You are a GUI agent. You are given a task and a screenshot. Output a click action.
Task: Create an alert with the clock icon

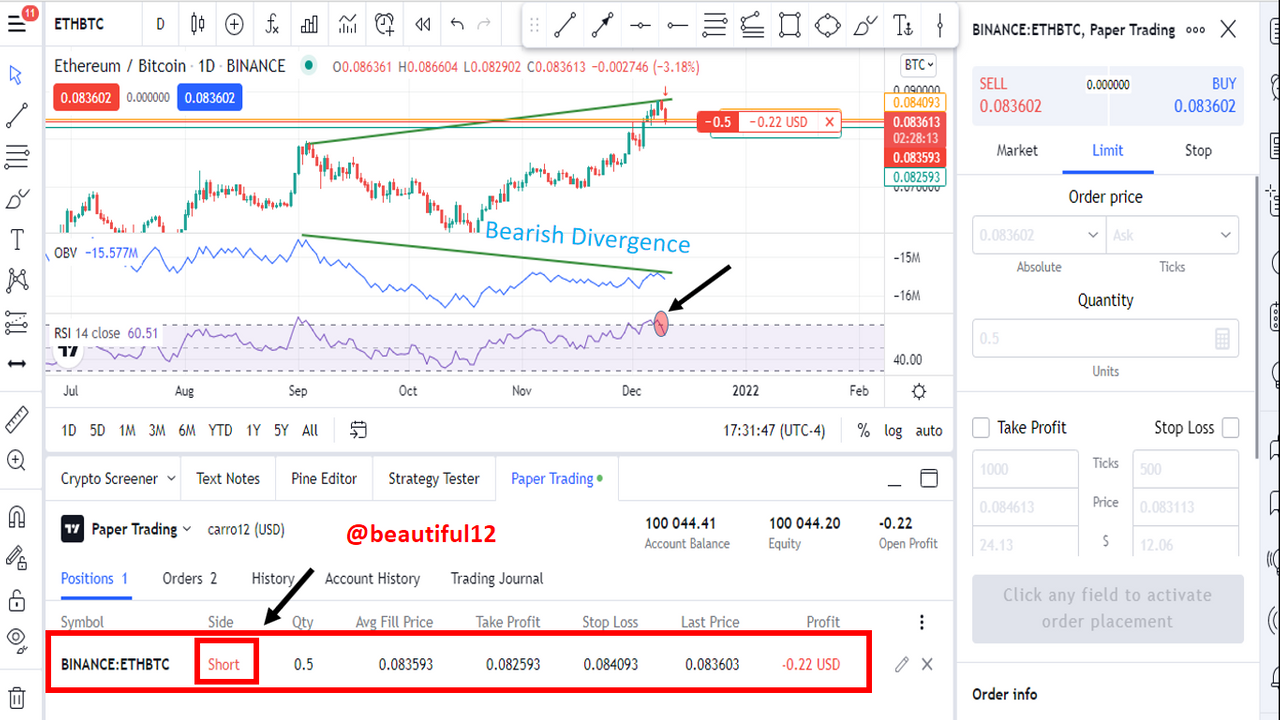click(385, 24)
